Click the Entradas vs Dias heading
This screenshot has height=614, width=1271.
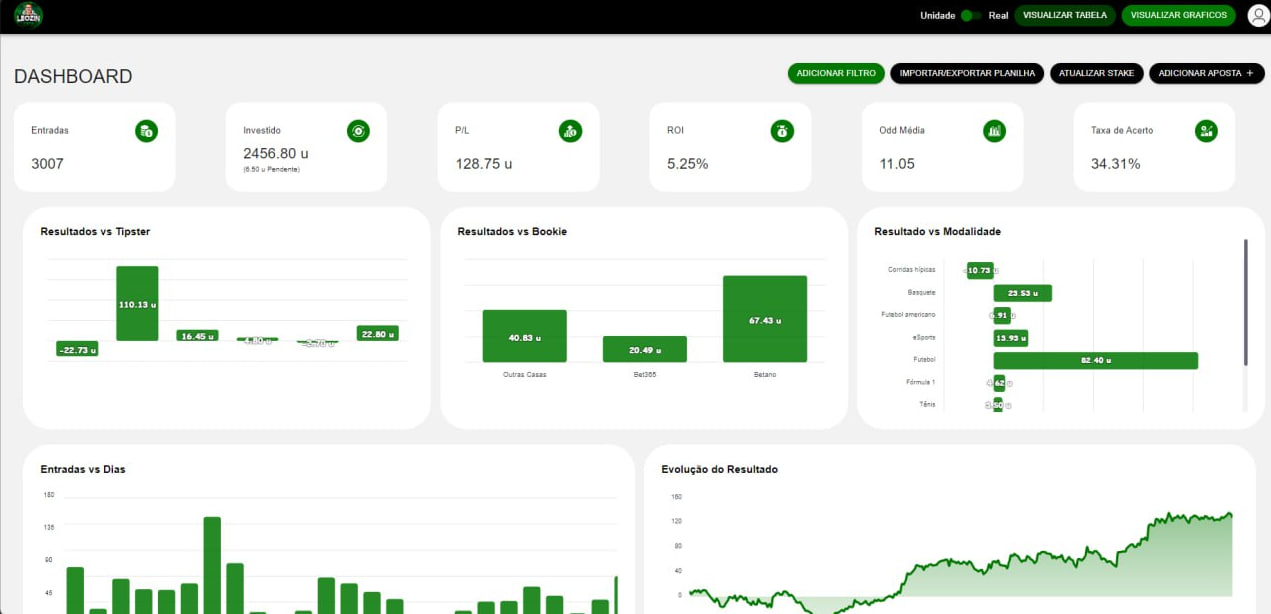coord(83,469)
